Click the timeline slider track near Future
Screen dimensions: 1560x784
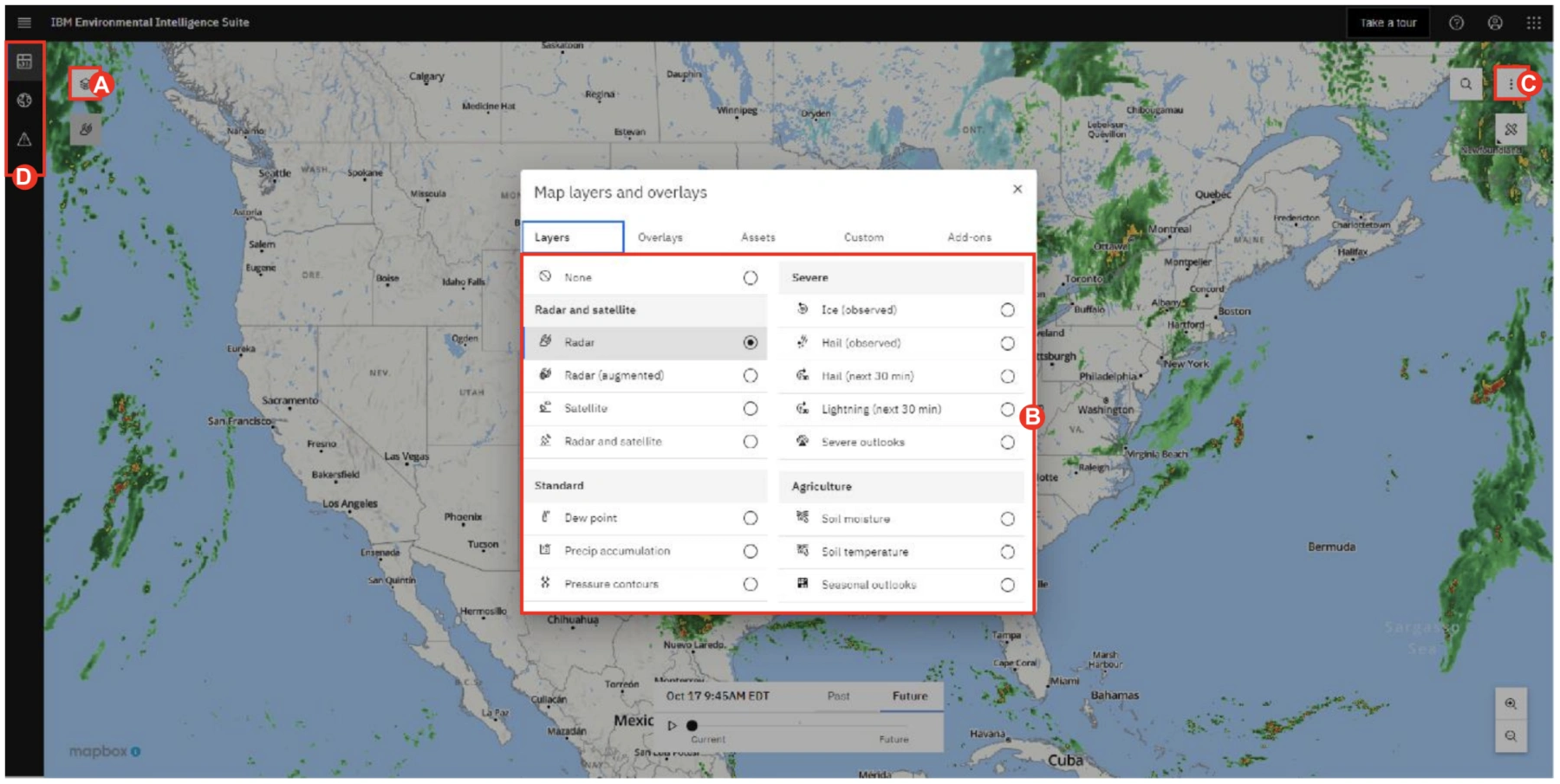[x=894, y=726]
